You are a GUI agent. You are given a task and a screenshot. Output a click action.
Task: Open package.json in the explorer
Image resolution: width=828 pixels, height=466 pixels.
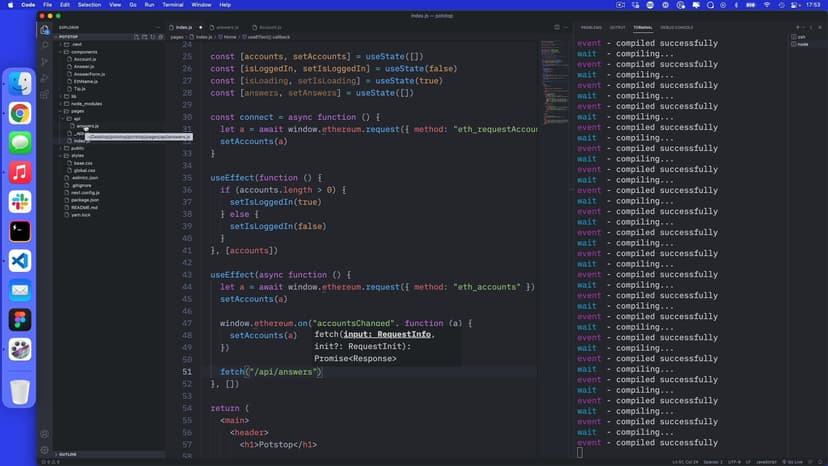(86, 200)
